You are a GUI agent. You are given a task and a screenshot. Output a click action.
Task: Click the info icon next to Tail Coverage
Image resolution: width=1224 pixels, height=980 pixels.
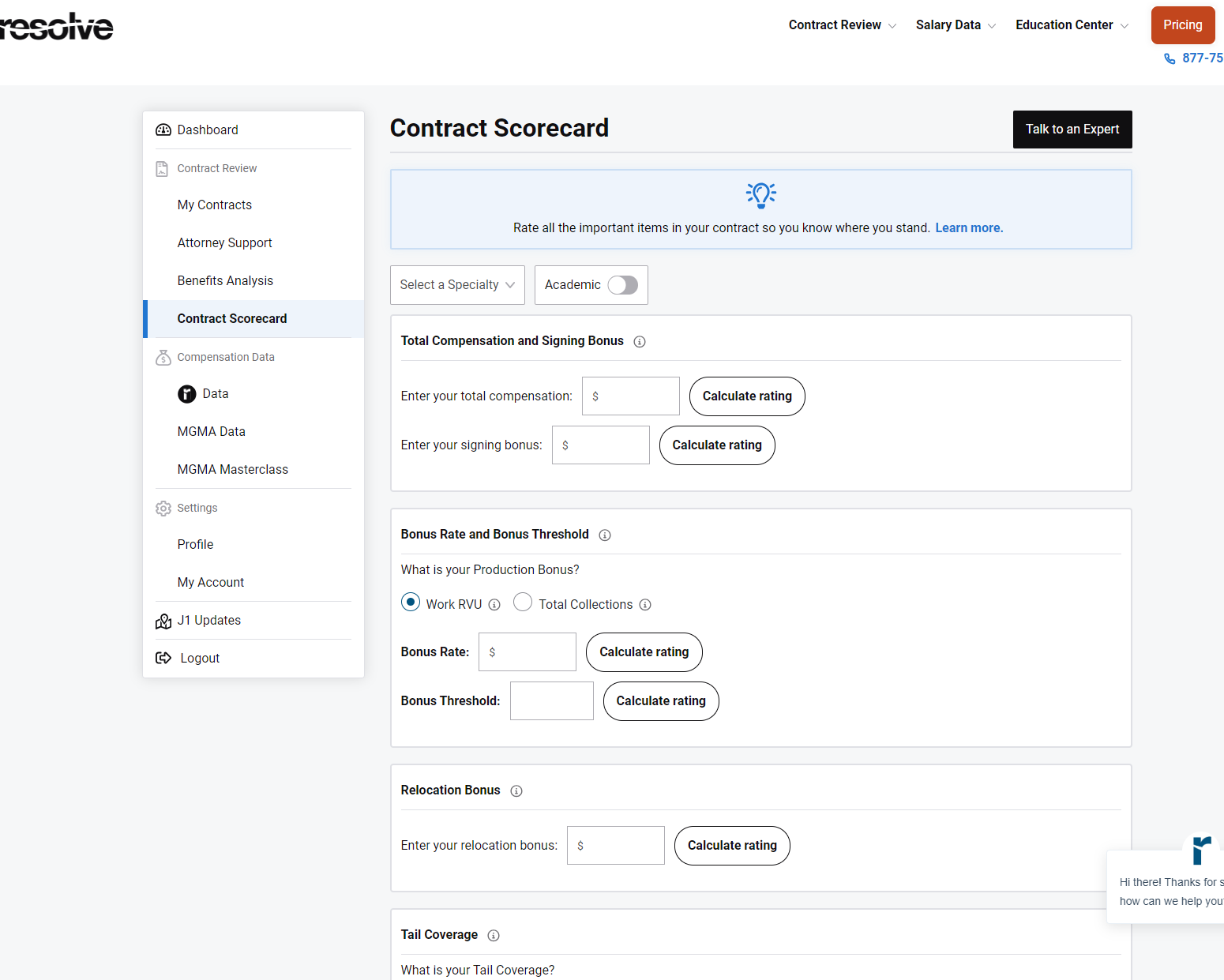(x=494, y=936)
